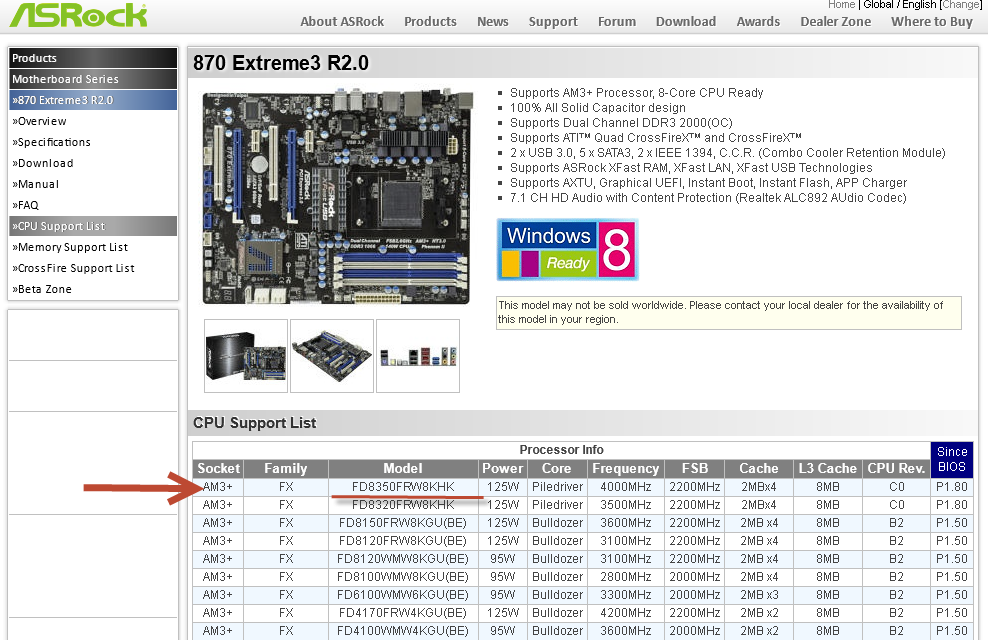Image resolution: width=988 pixels, height=640 pixels.
Task: Open the Support menu item
Action: click(553, 21)
